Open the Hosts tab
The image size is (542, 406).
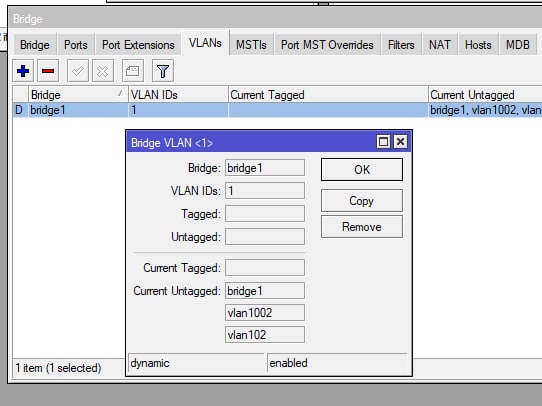(x=478, y=45)
